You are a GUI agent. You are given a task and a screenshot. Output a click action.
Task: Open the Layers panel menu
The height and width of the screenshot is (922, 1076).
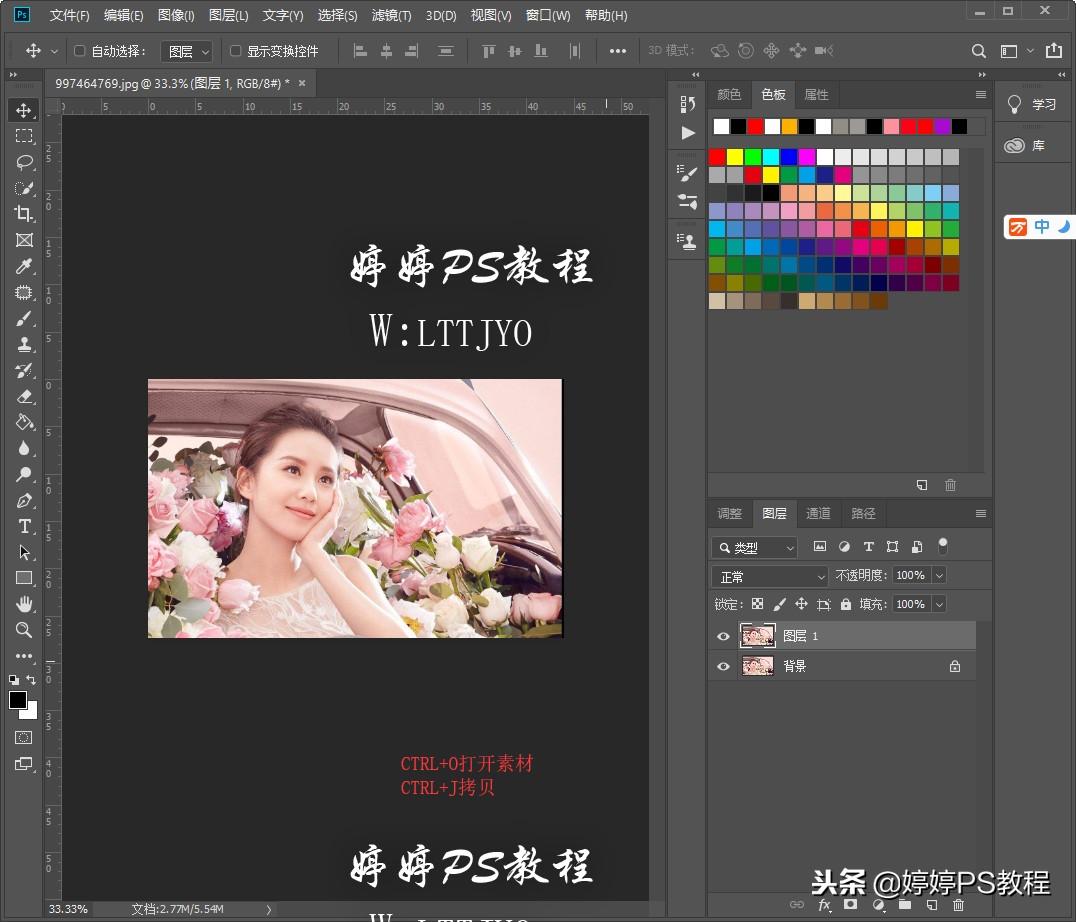tap(981, 514)
